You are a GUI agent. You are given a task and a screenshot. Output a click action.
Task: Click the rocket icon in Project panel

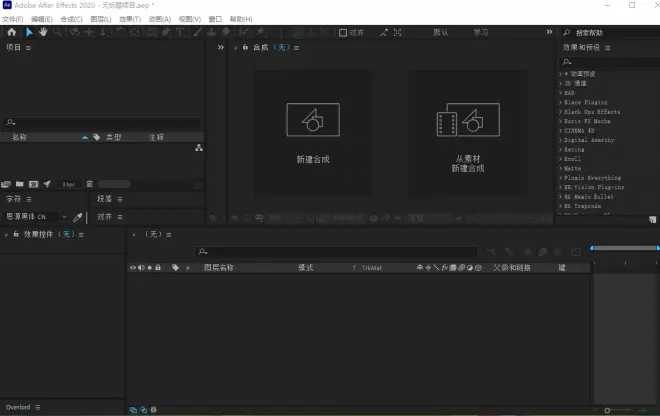tap(47, 184)
